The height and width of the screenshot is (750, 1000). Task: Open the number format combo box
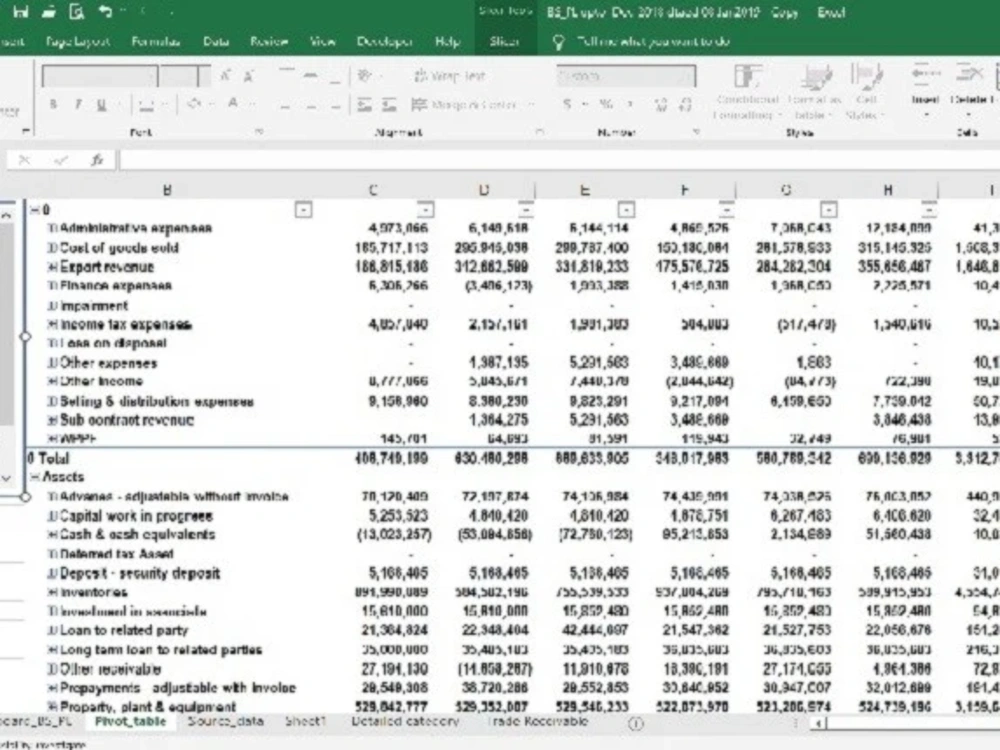point(626,76)
